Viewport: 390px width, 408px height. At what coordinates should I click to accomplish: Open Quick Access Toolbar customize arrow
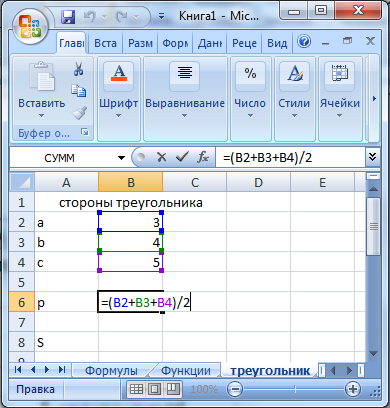[x=161, y=16]
